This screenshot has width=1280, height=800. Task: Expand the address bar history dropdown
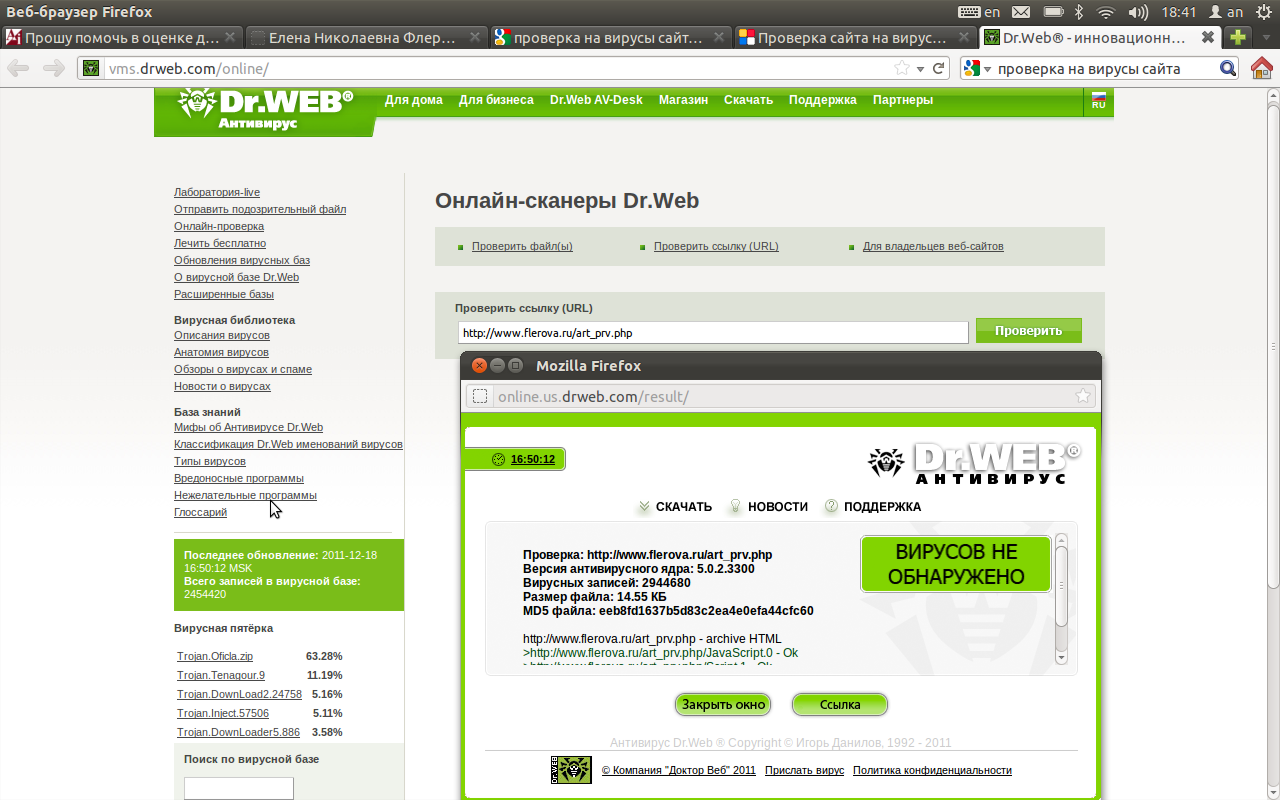(921, 69)
